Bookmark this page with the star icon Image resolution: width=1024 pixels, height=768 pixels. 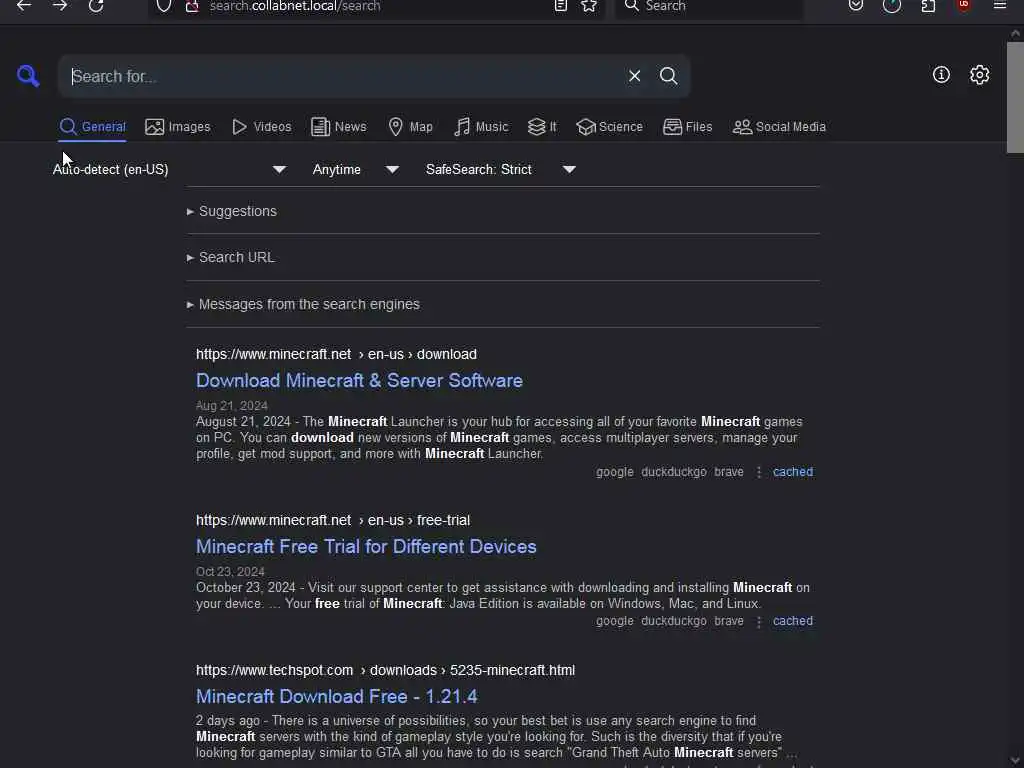(589, 6)
